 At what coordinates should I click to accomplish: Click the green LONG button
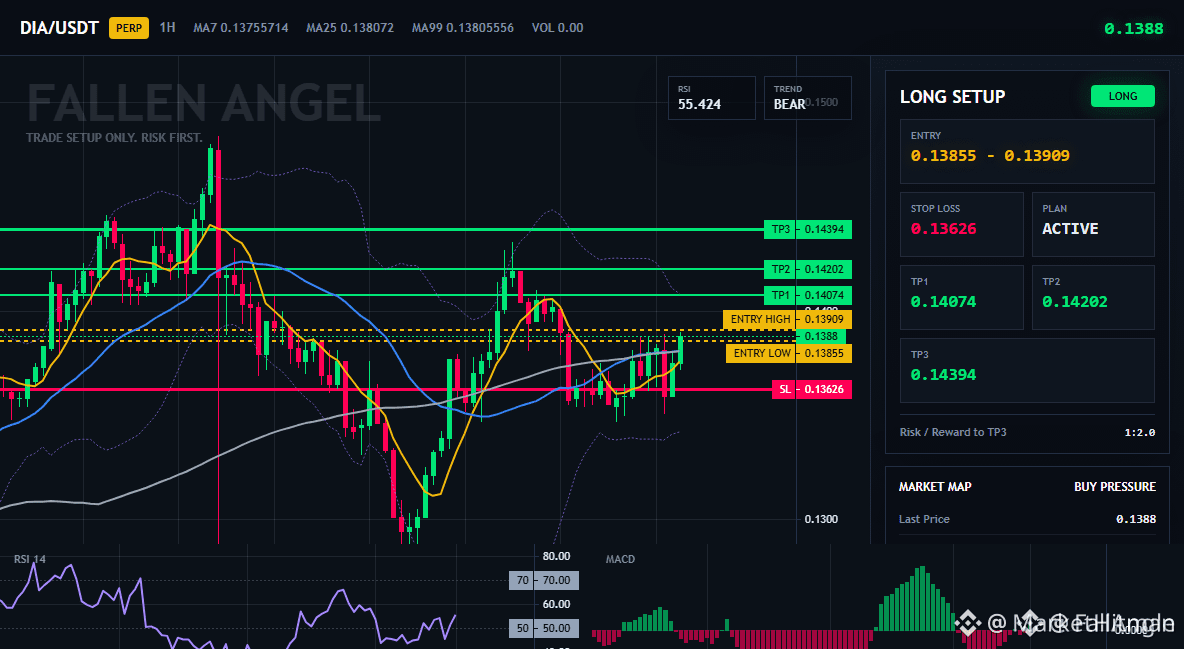point(1123,96)
